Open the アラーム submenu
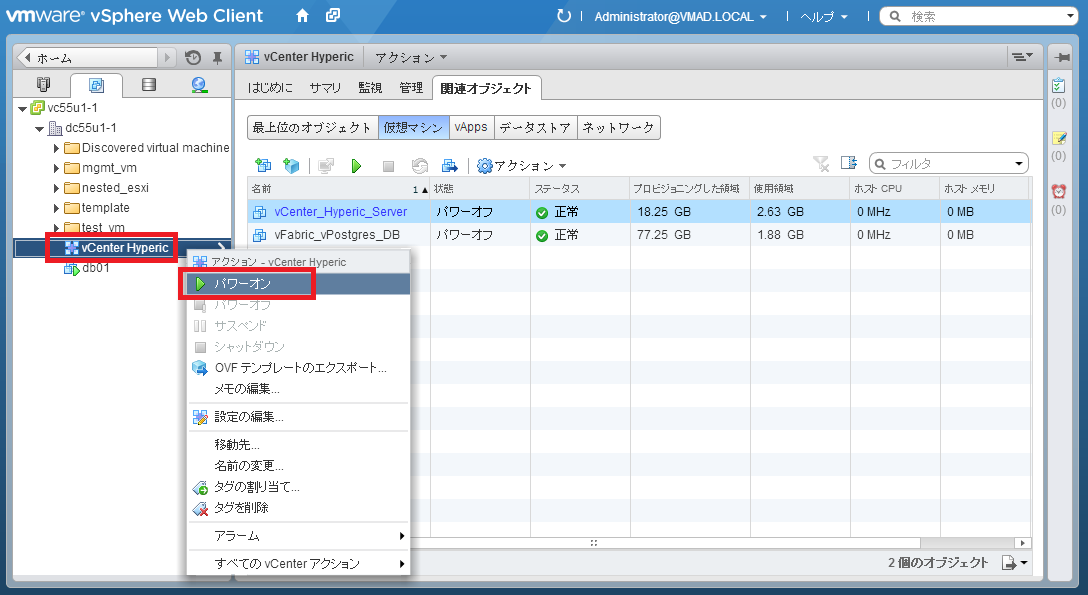 tap(299, 536)
